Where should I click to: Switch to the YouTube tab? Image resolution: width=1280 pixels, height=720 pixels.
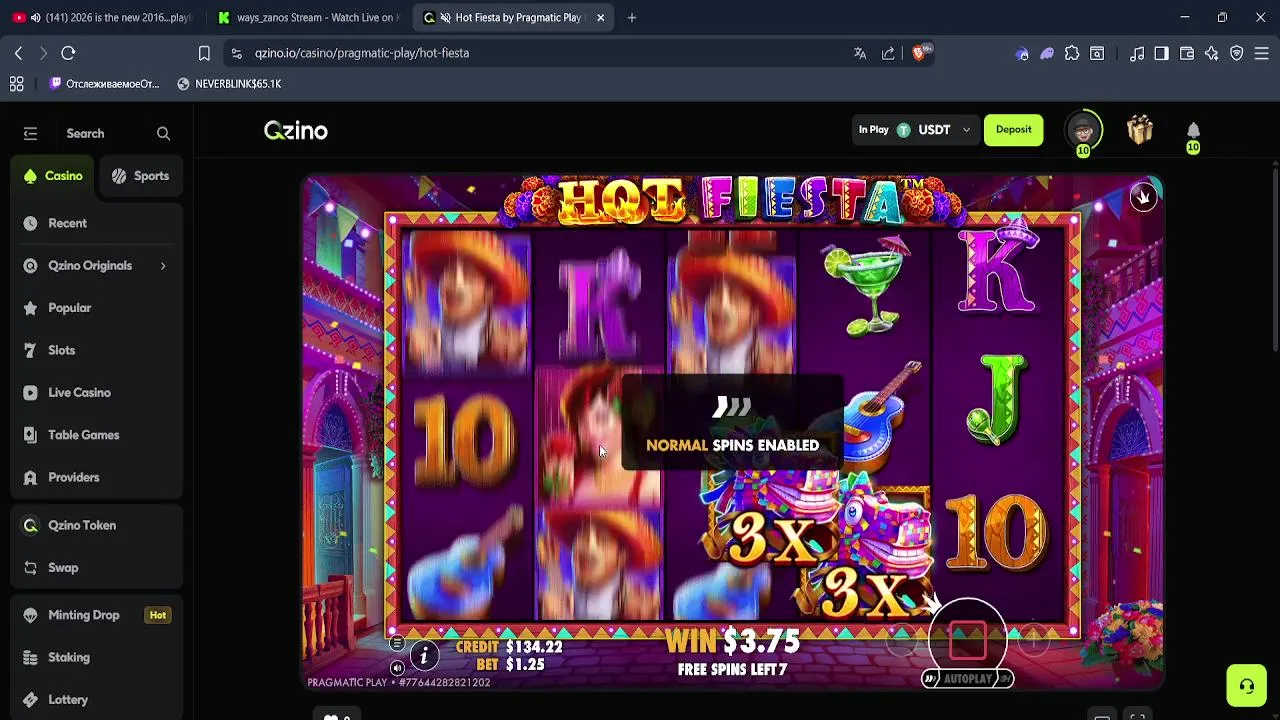click(101, 18)
